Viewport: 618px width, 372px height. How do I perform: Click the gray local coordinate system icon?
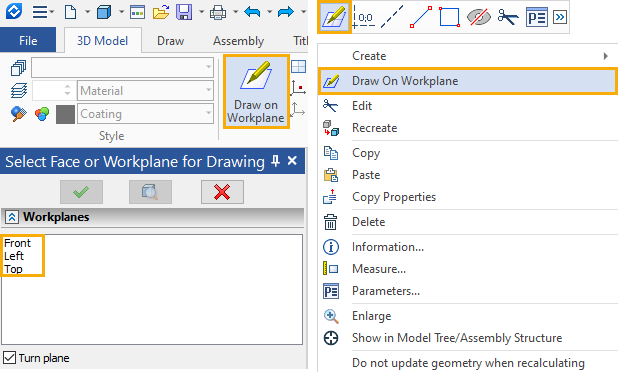pos(298,109)
